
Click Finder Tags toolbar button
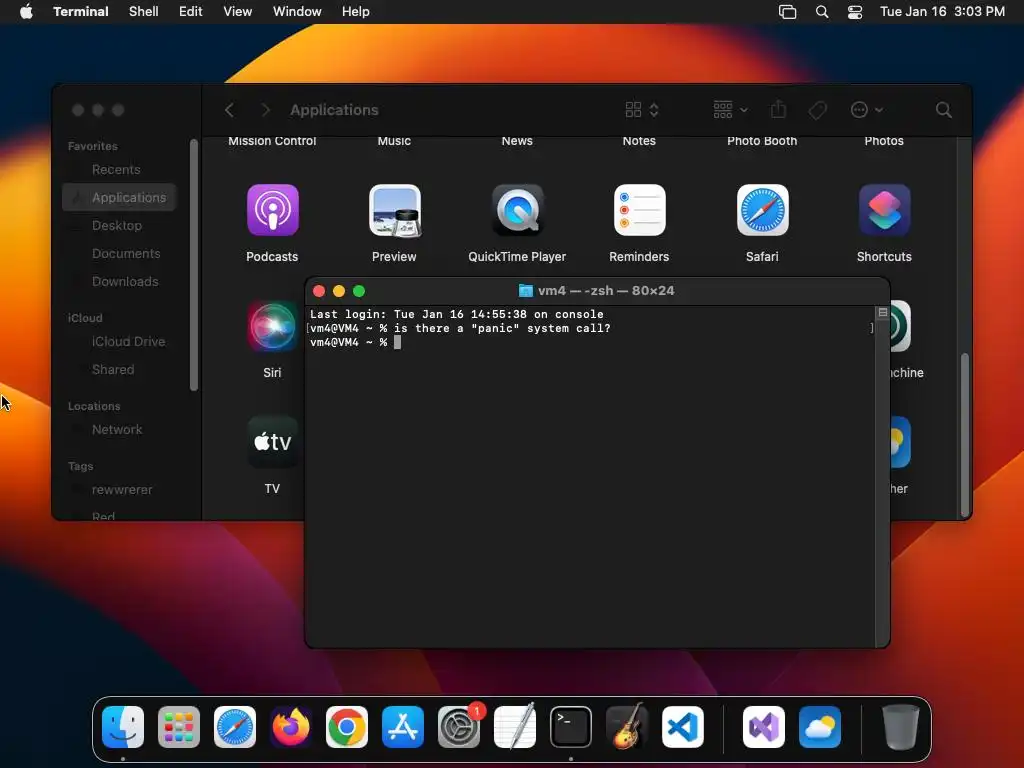[x=818, y=110]
